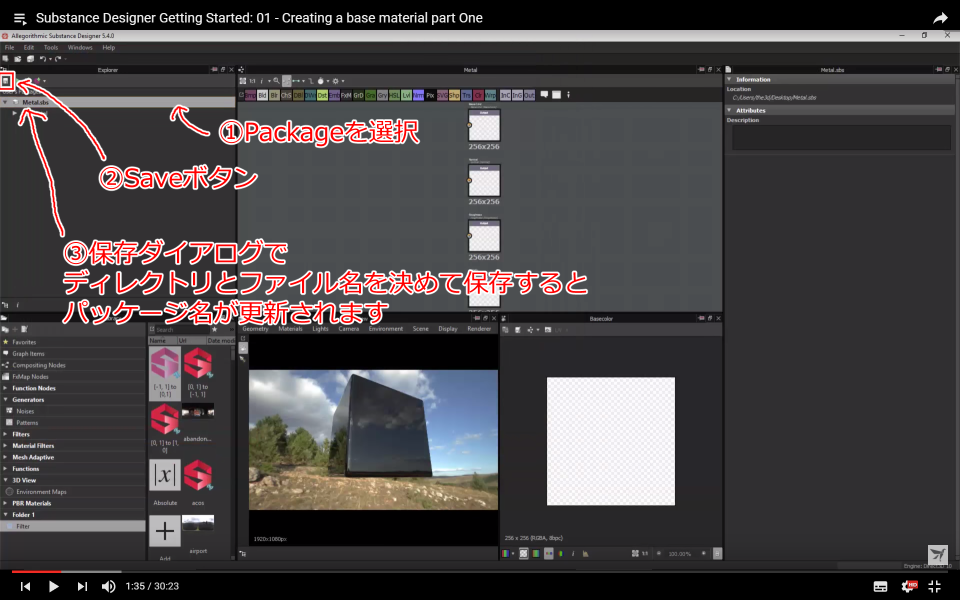Screen dimensions: 960x600
Task: Add an HSL node
Action: 394,96
